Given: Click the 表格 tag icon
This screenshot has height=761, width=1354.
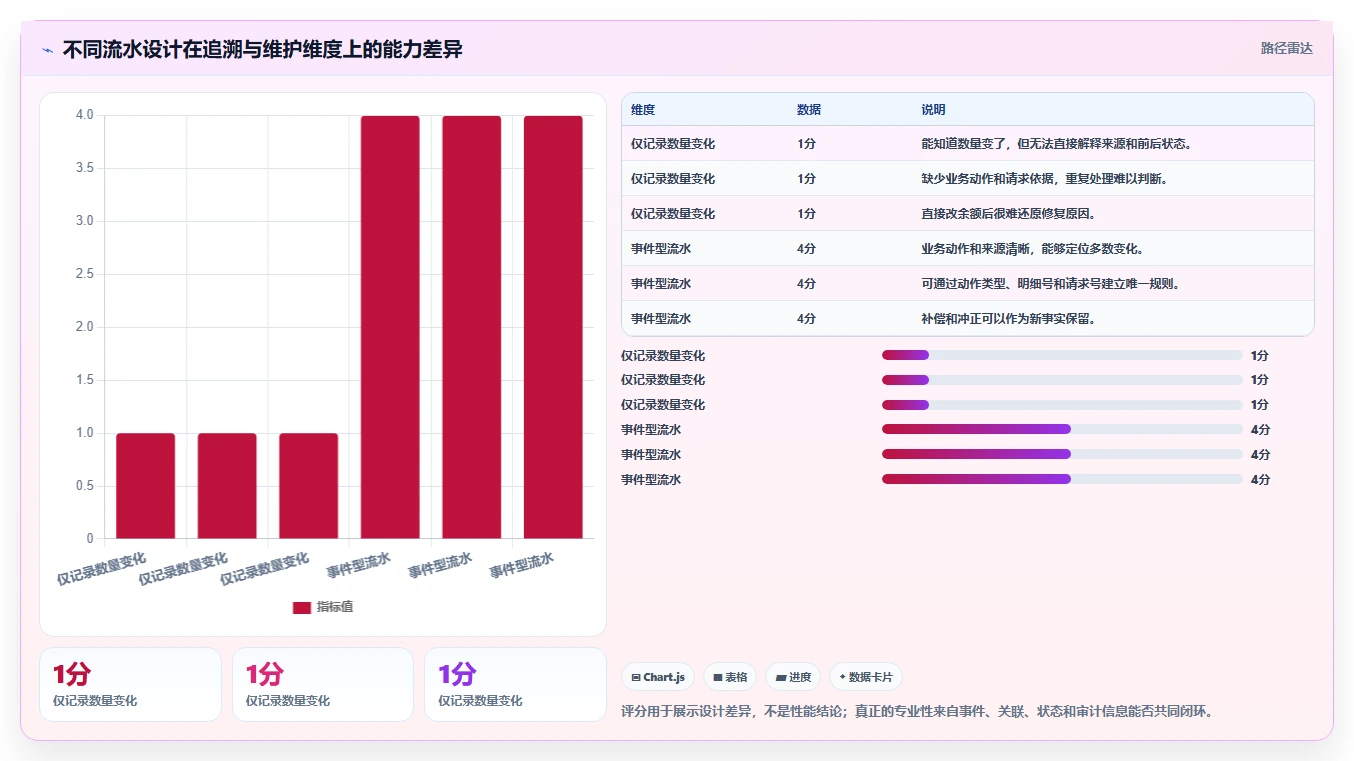Looking at the screenshot, I should 717,678.
